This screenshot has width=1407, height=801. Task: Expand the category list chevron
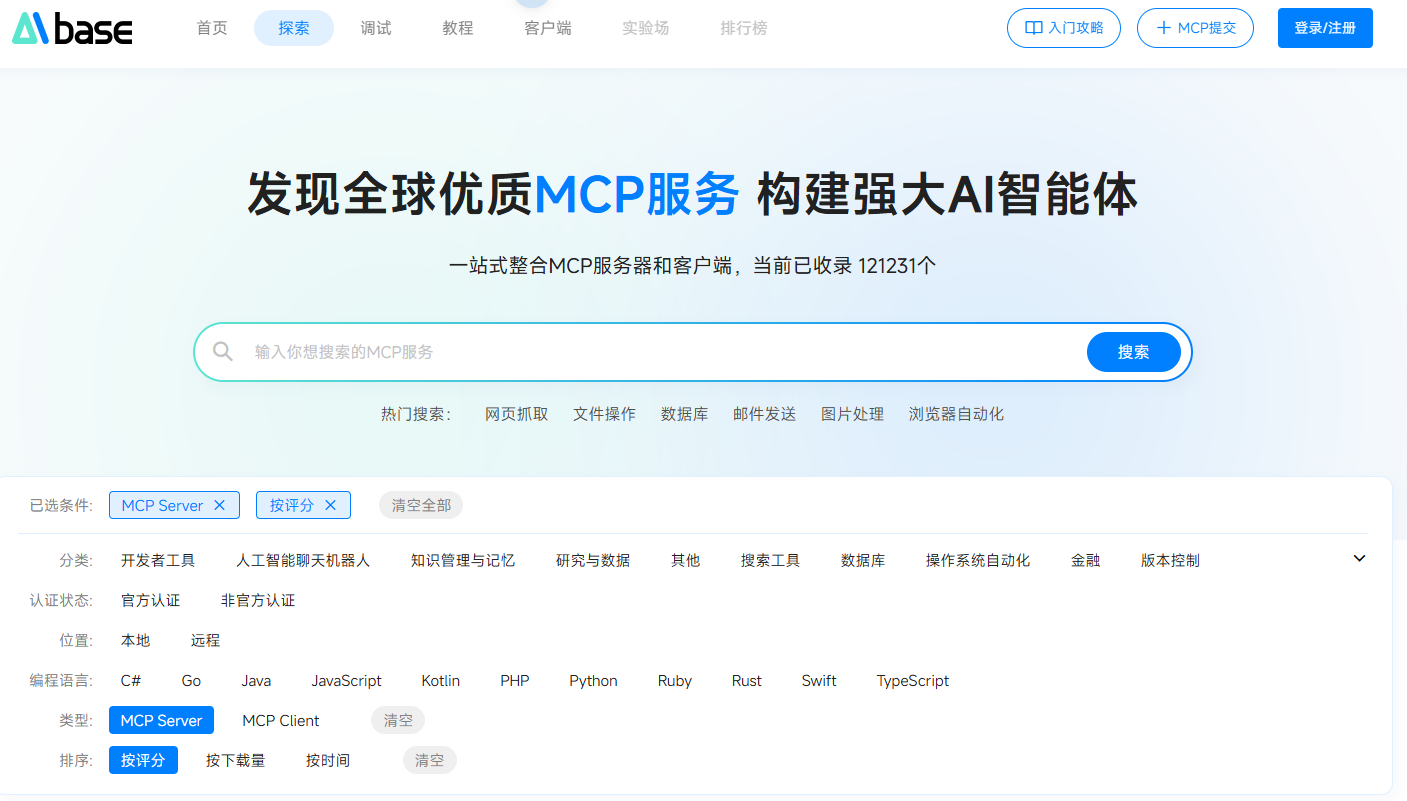[x=1359, y=559]
